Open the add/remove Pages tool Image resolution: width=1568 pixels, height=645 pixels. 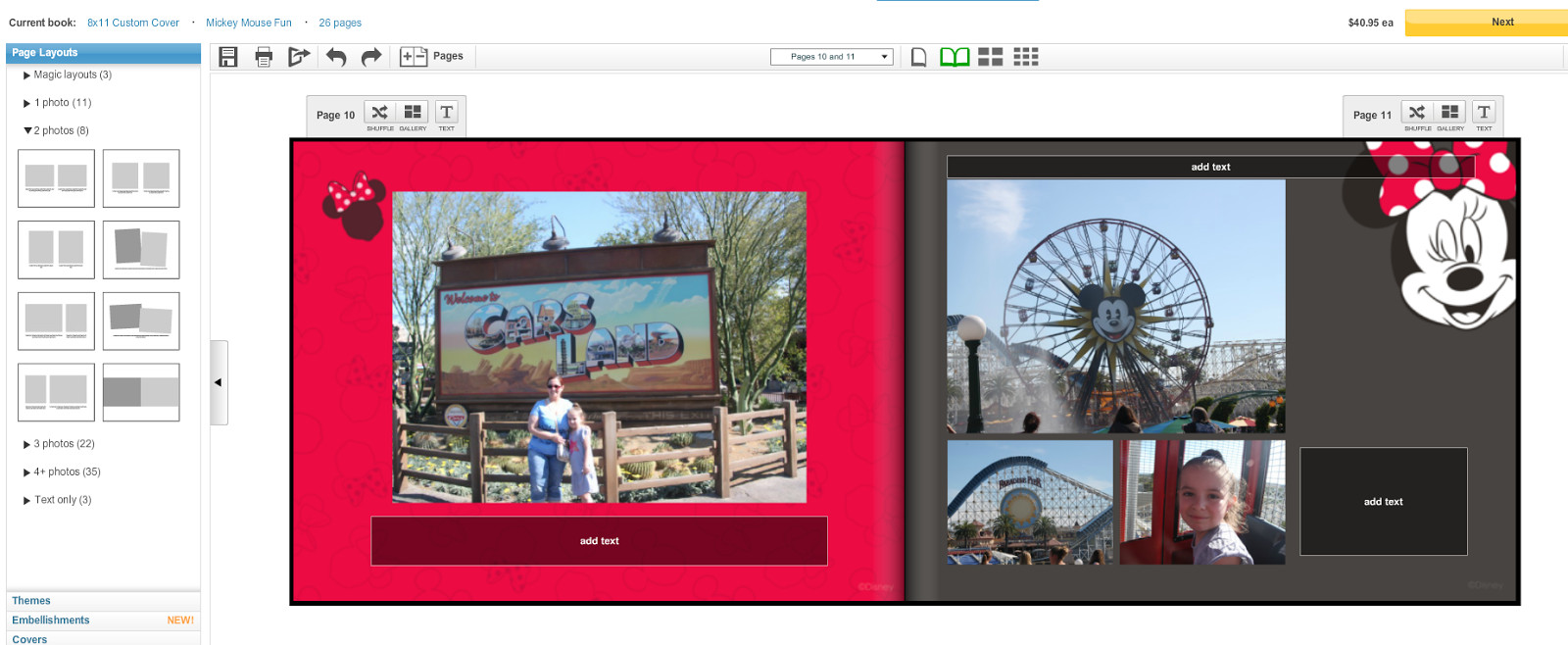(431, 56)
